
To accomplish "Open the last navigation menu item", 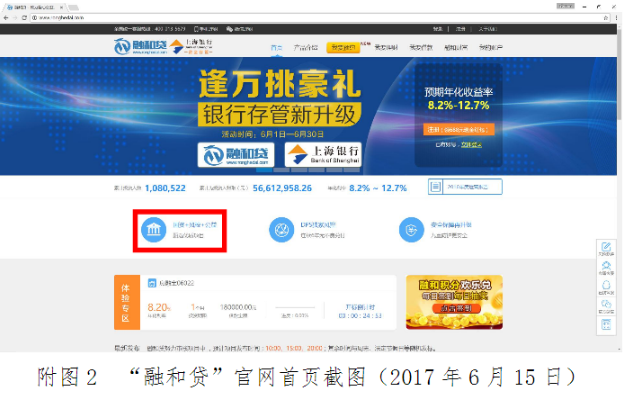I will pos(491,48).
